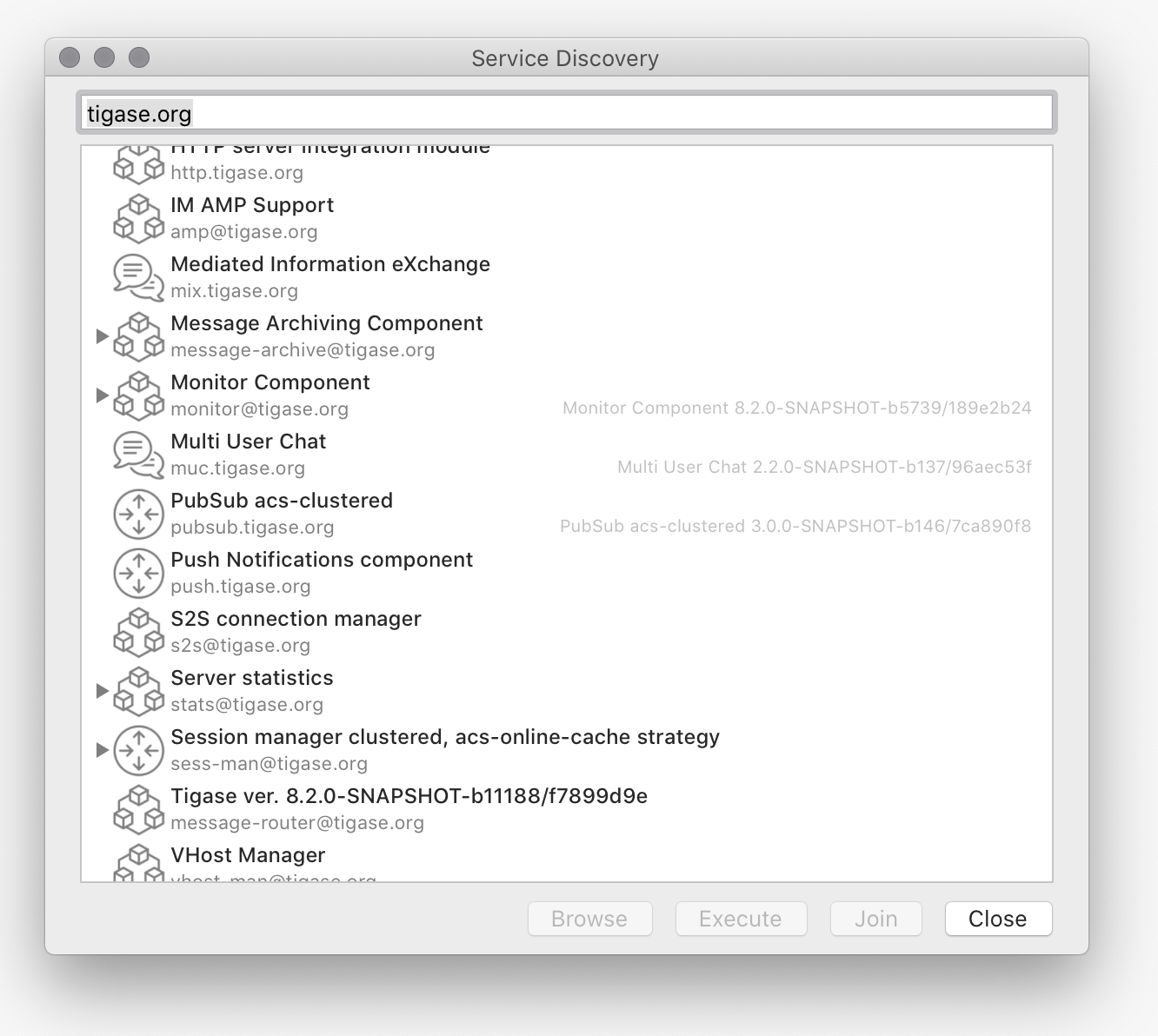This screenshot has height=1036, width=1158.
Task: Click the Push Notifications component icon
Action: 139,573
